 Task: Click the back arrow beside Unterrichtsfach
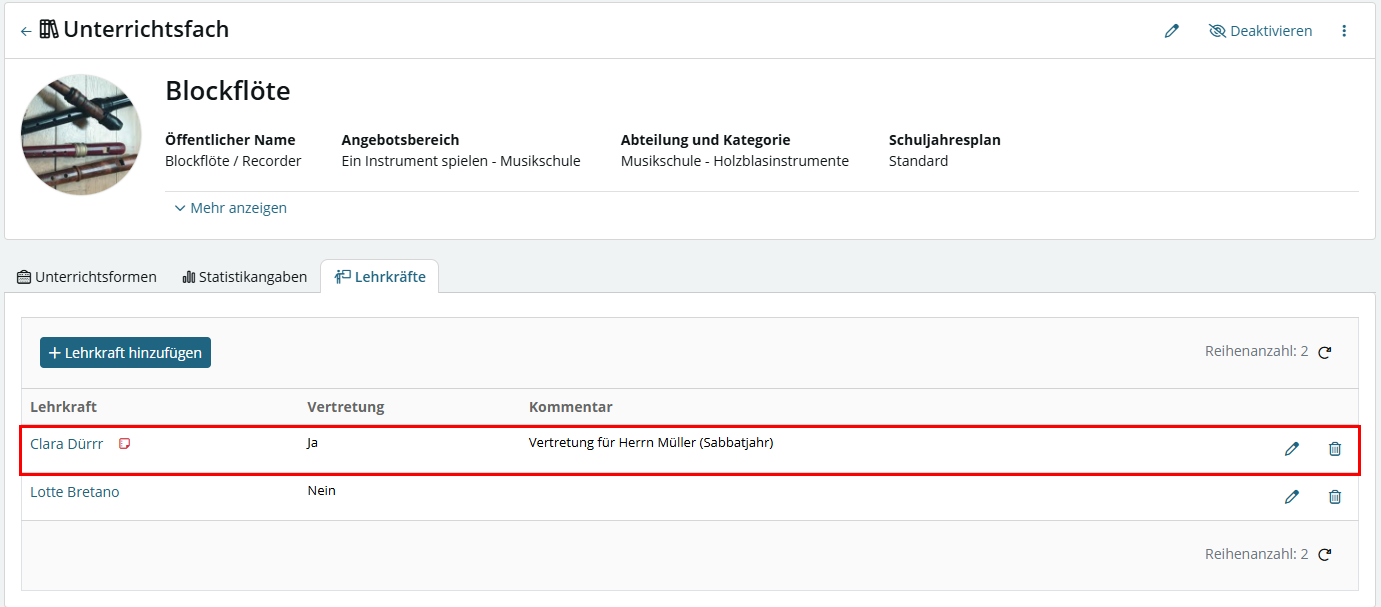[26, 31]
